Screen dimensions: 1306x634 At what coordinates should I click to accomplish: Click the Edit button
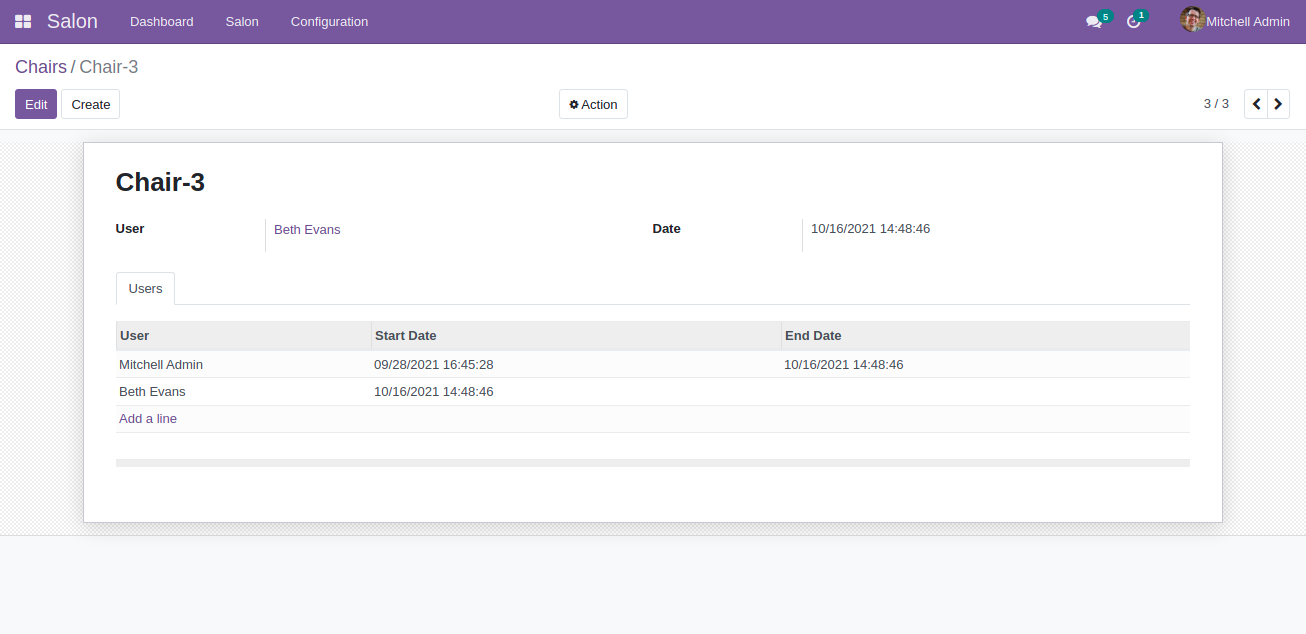36,104
